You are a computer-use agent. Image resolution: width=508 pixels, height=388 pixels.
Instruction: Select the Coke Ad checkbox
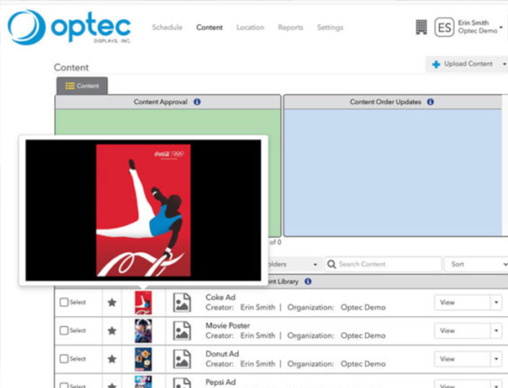pyautogui.click(x=64, y=302)
